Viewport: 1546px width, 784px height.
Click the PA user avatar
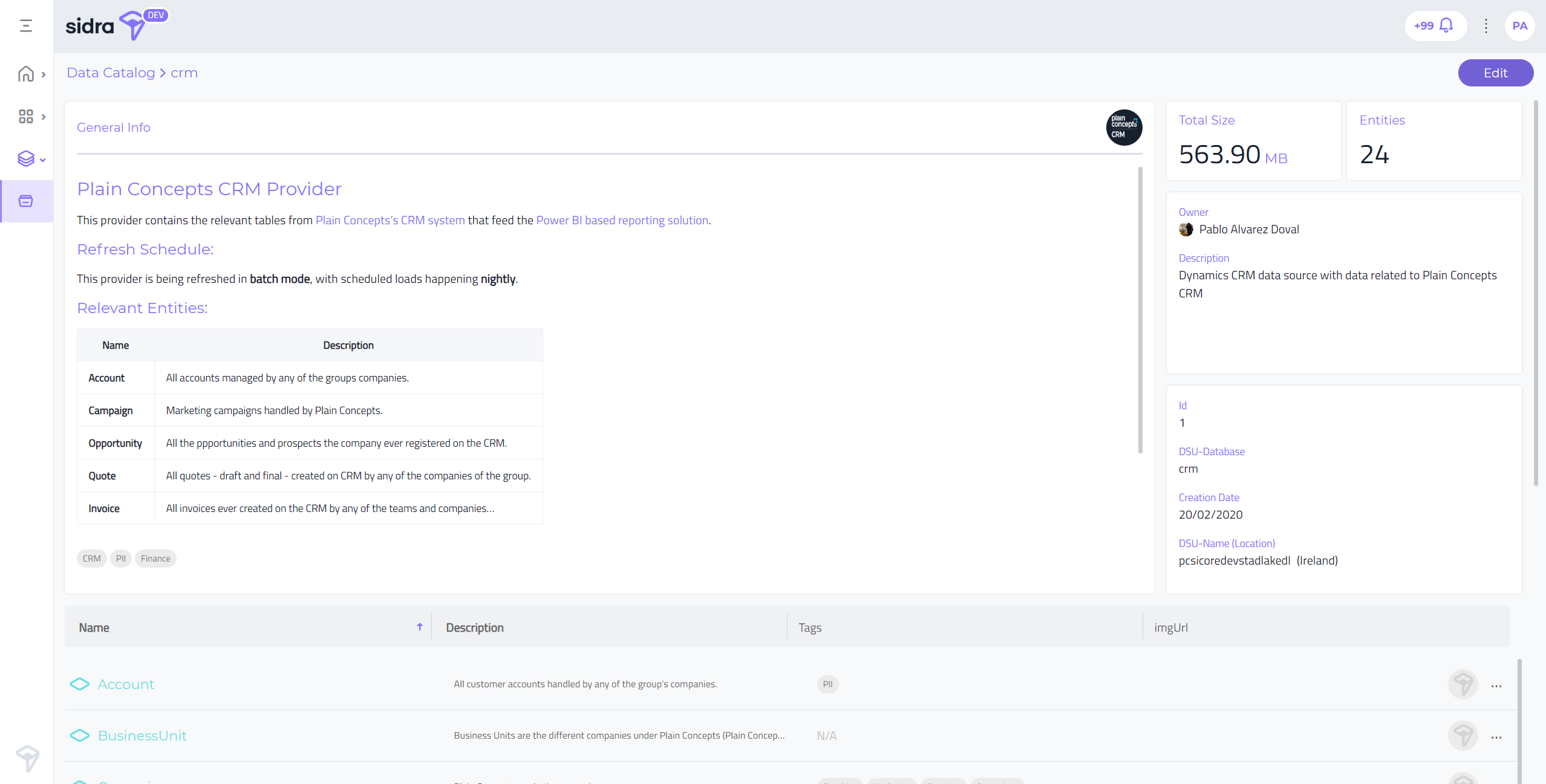(x=1519, y=26)
